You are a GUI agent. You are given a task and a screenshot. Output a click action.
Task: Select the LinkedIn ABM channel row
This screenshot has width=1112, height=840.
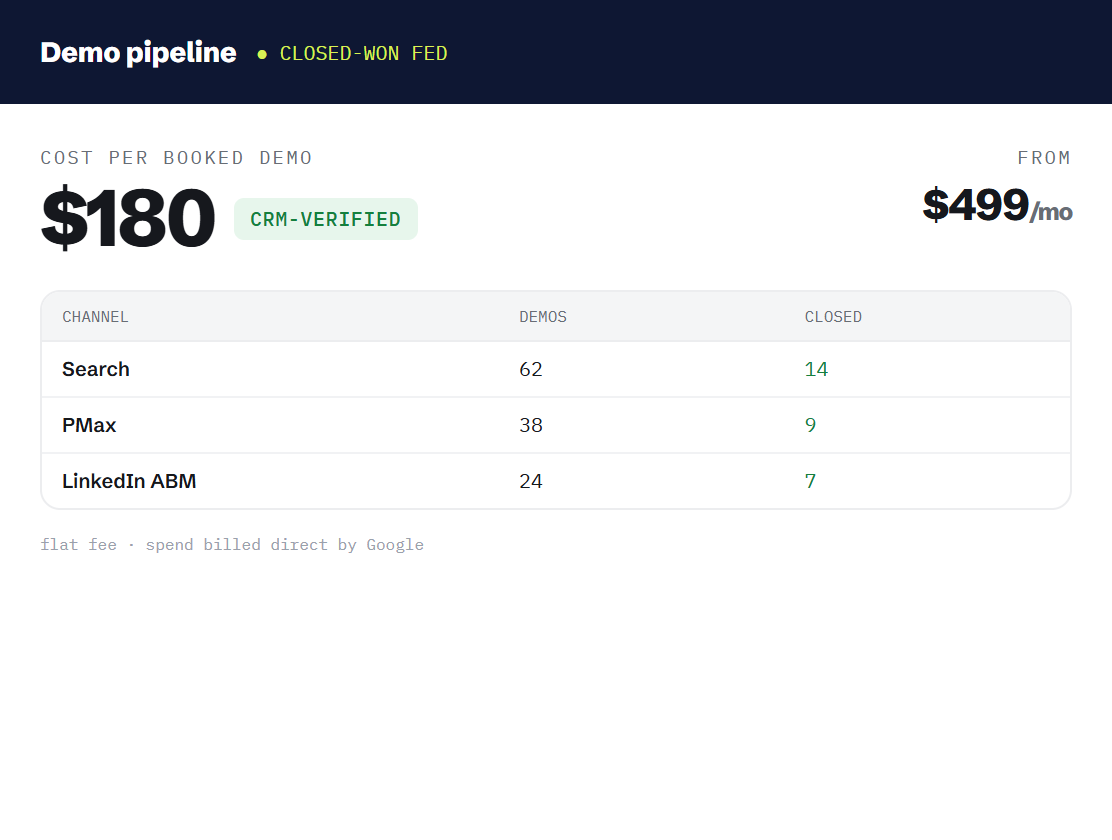(556, 481)
